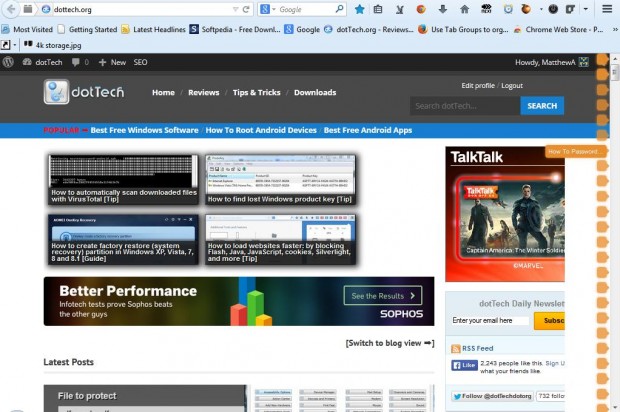Click the reload page icon in the address bar
The height and width of the screenshot is (412, 620).
(246, 9)
